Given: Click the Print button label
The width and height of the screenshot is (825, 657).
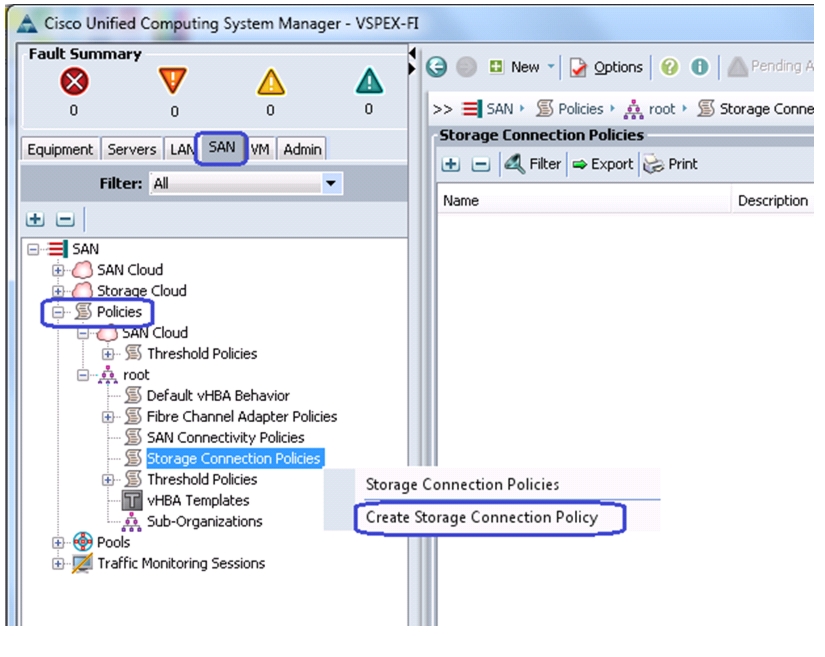Looking at the screenshot, I should (683, 164).
